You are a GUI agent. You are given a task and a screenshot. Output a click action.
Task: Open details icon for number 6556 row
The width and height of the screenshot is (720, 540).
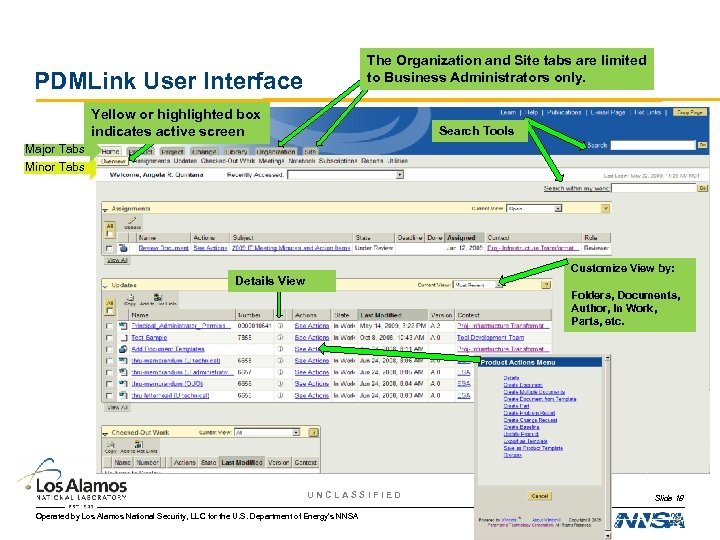point(280,383)
